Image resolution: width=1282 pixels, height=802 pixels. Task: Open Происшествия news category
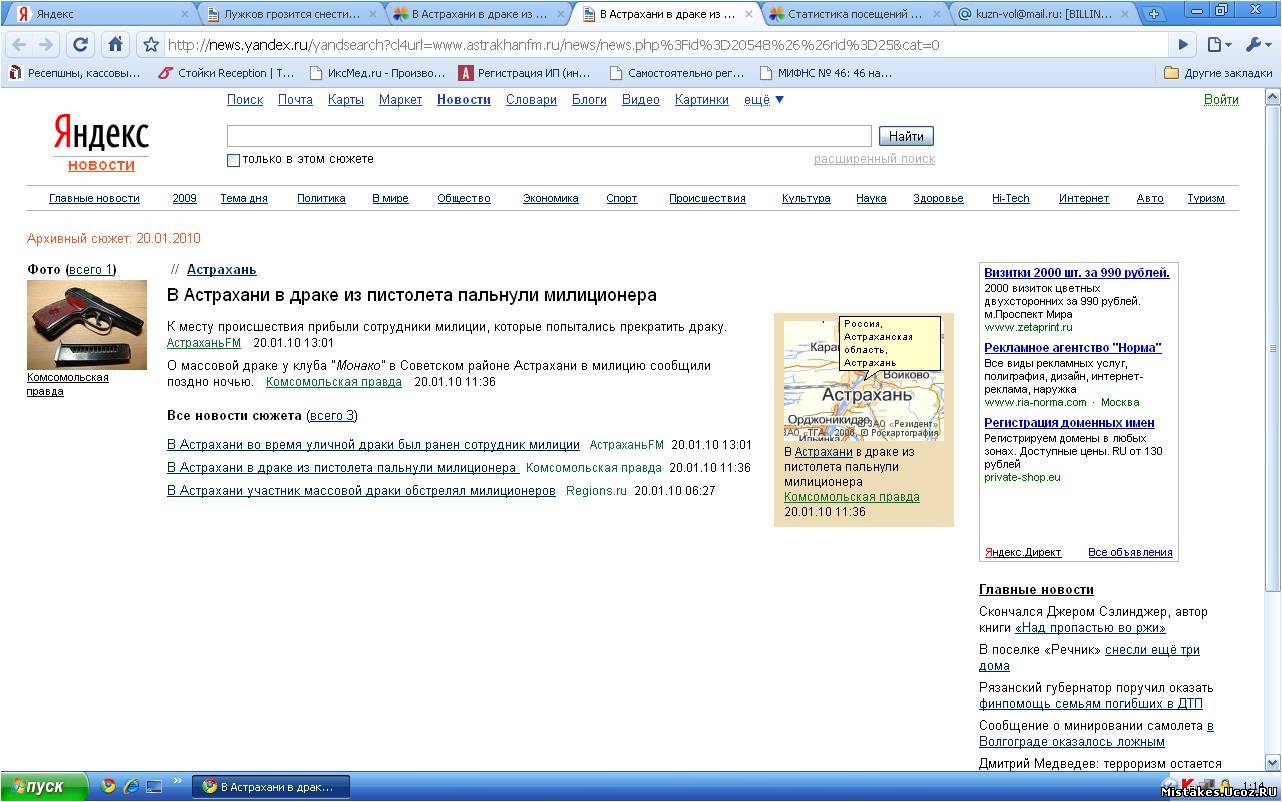click(707, 198)
